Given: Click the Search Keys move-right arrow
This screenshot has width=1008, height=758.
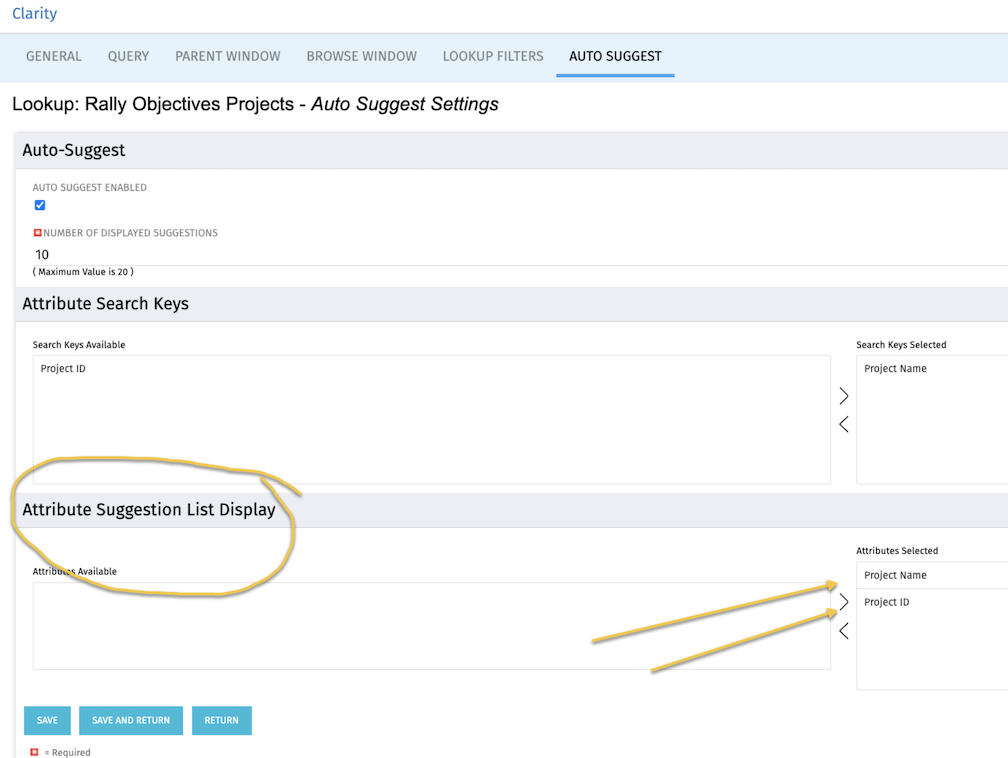Looking at the screenshot, I should pos(844,396).
